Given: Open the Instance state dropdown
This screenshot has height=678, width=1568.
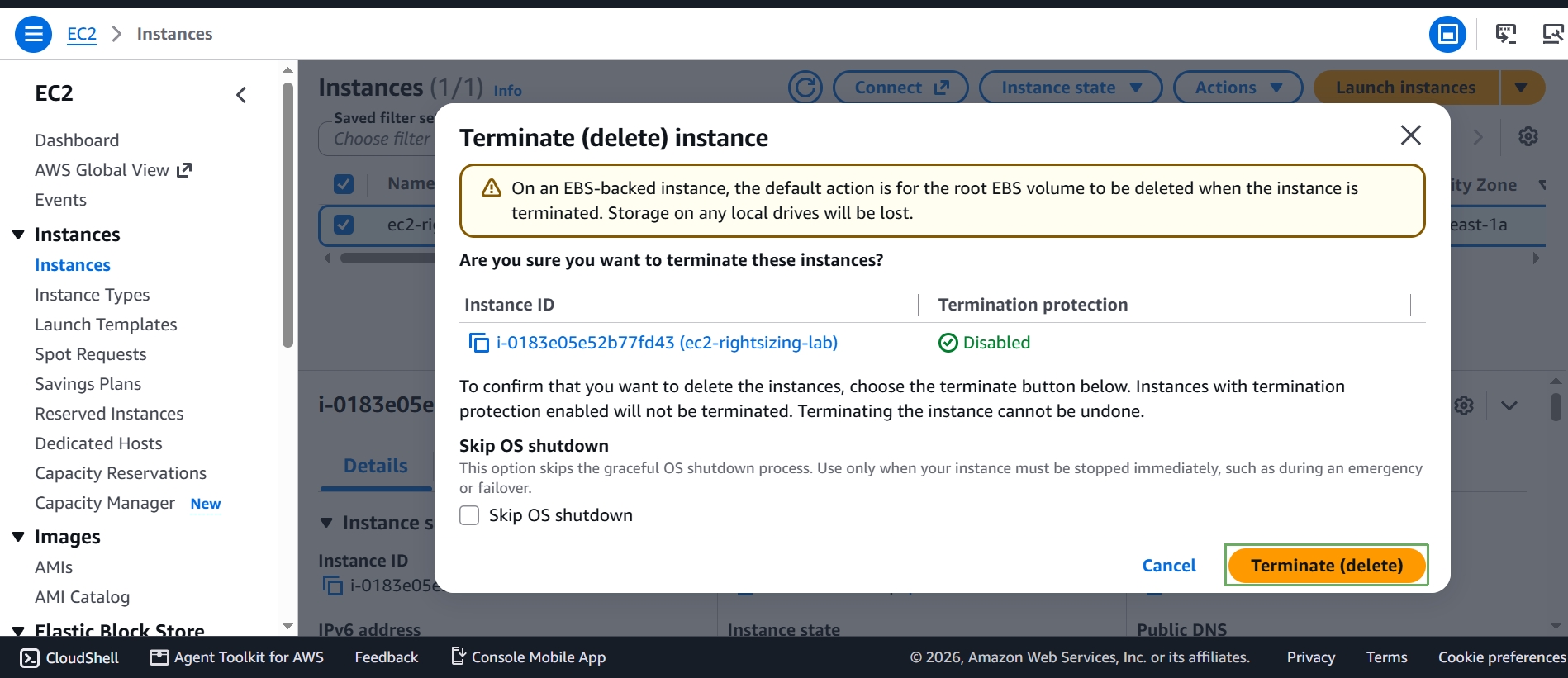Looking at the screenshot, I should click(1071, 88).
